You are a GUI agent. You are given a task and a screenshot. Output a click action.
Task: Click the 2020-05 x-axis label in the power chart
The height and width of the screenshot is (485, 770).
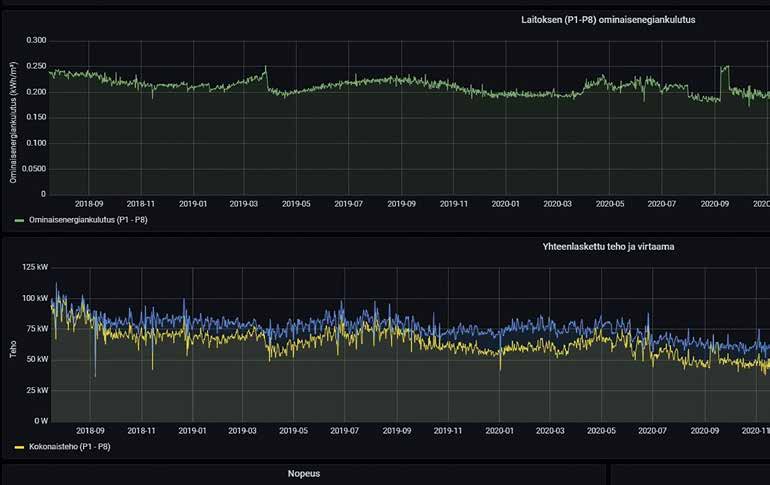click(x=601, y=431)
